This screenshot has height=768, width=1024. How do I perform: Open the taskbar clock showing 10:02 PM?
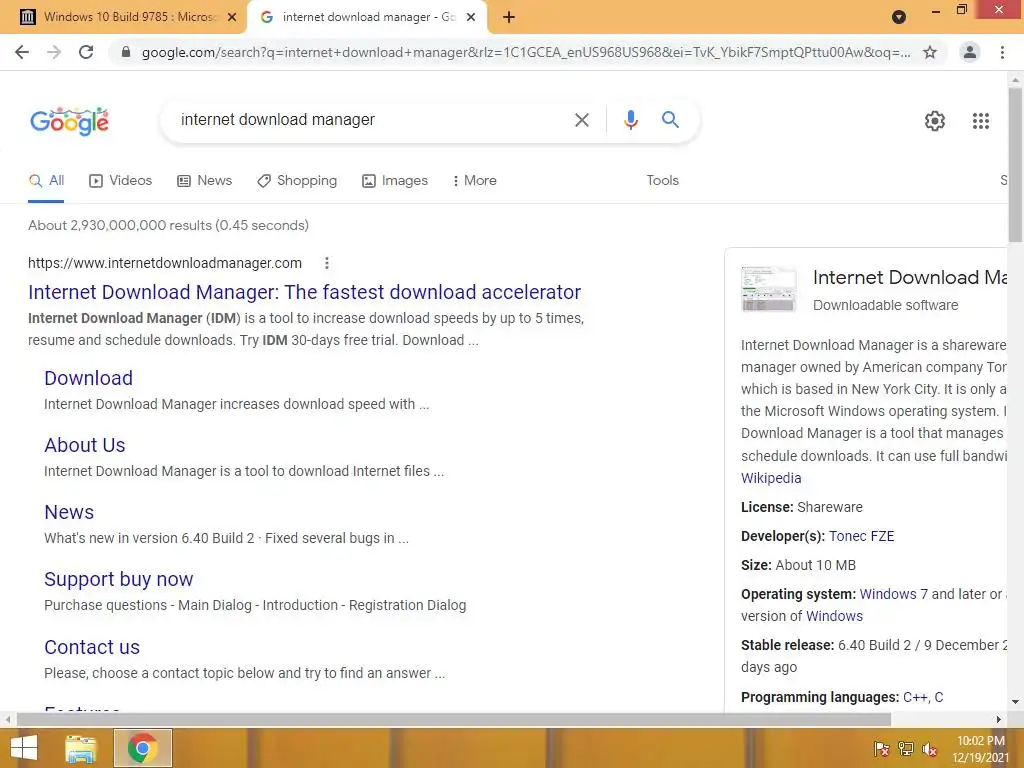click(x=980, y=749)
